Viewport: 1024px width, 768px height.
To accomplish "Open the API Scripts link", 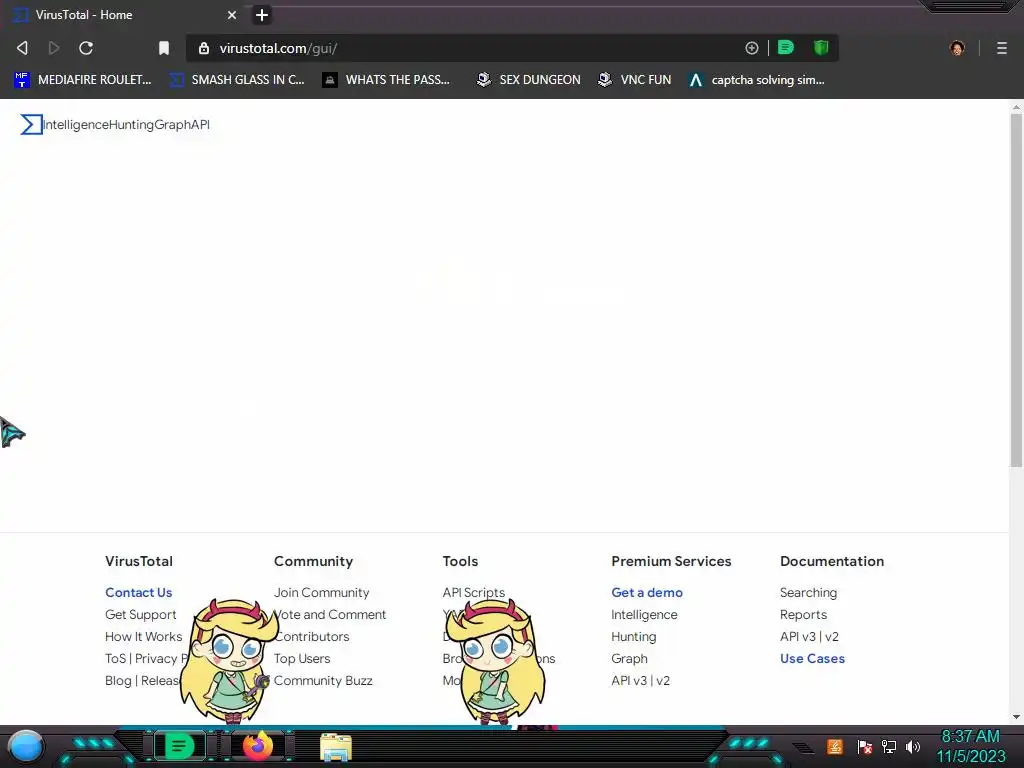I will [473, 592].
